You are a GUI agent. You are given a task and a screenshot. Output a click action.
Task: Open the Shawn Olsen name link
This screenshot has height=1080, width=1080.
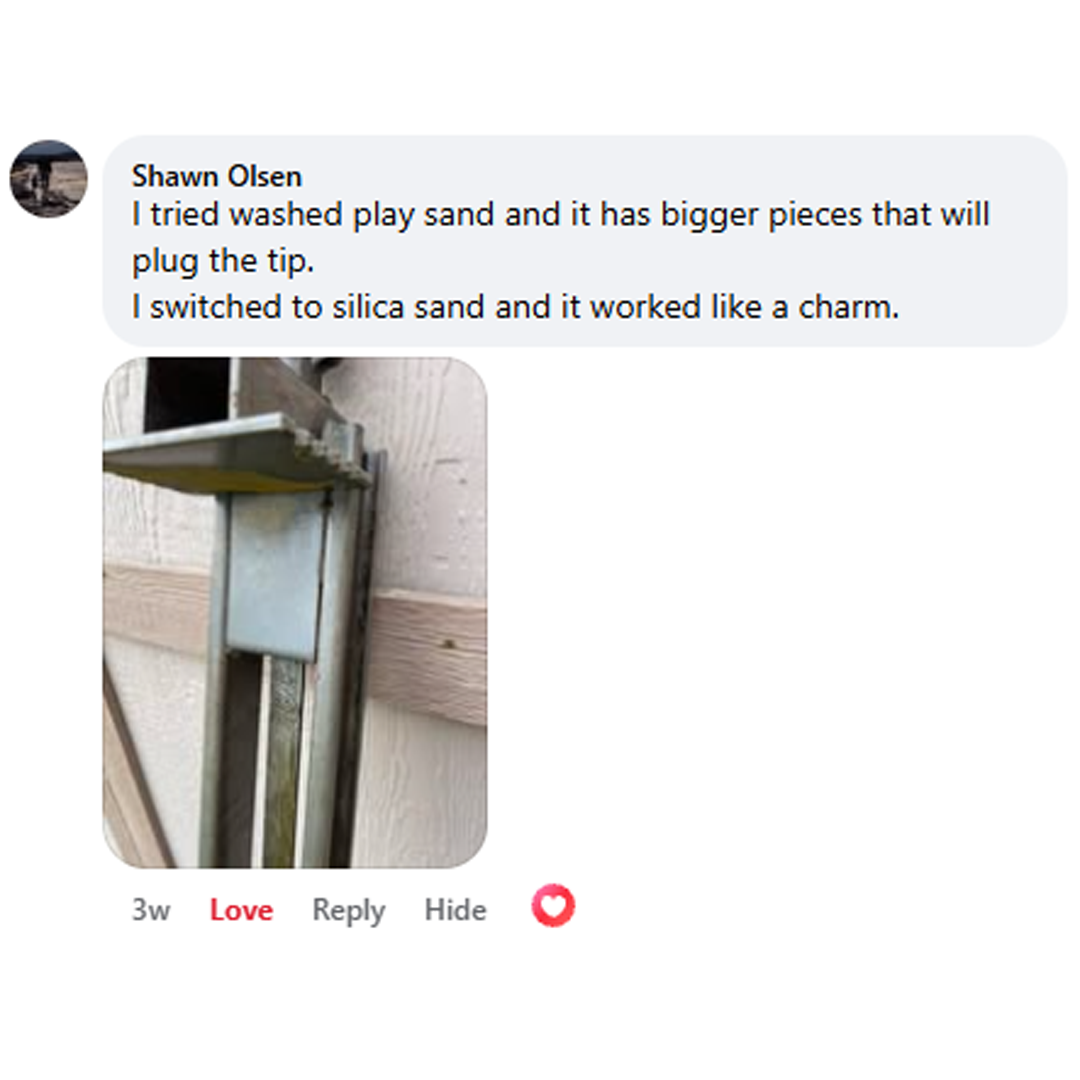click(x=216, y=176)
